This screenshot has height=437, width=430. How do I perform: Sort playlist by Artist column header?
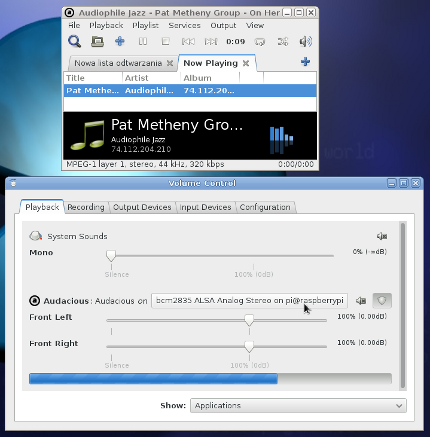click(151, 78)
